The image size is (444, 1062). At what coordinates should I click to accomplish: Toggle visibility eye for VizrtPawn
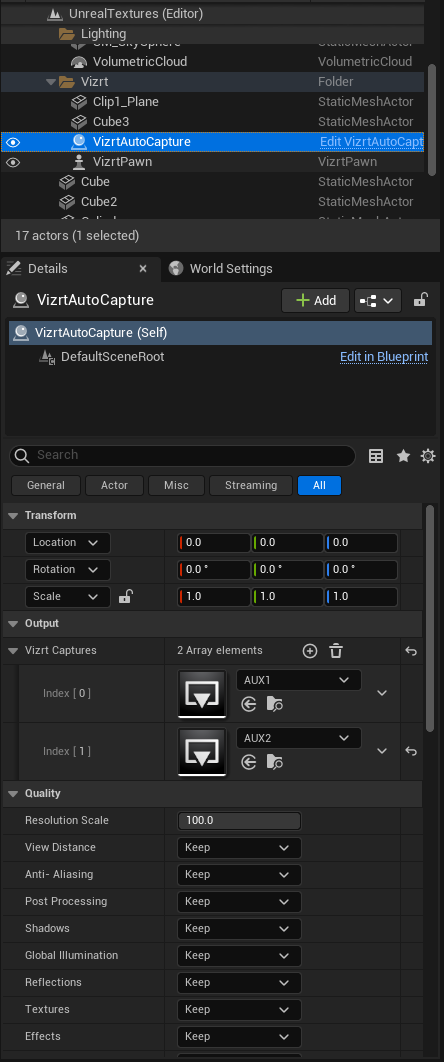14,163
